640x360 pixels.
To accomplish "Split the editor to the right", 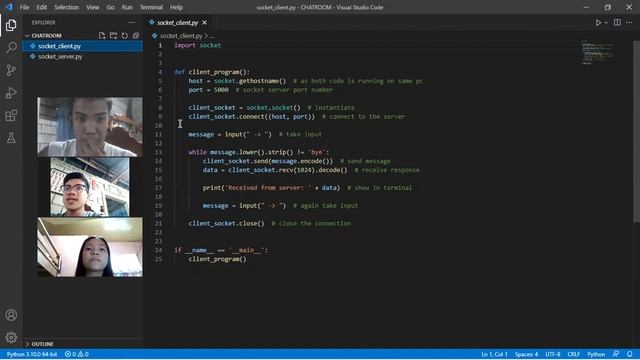I will (x=617, y=22).
